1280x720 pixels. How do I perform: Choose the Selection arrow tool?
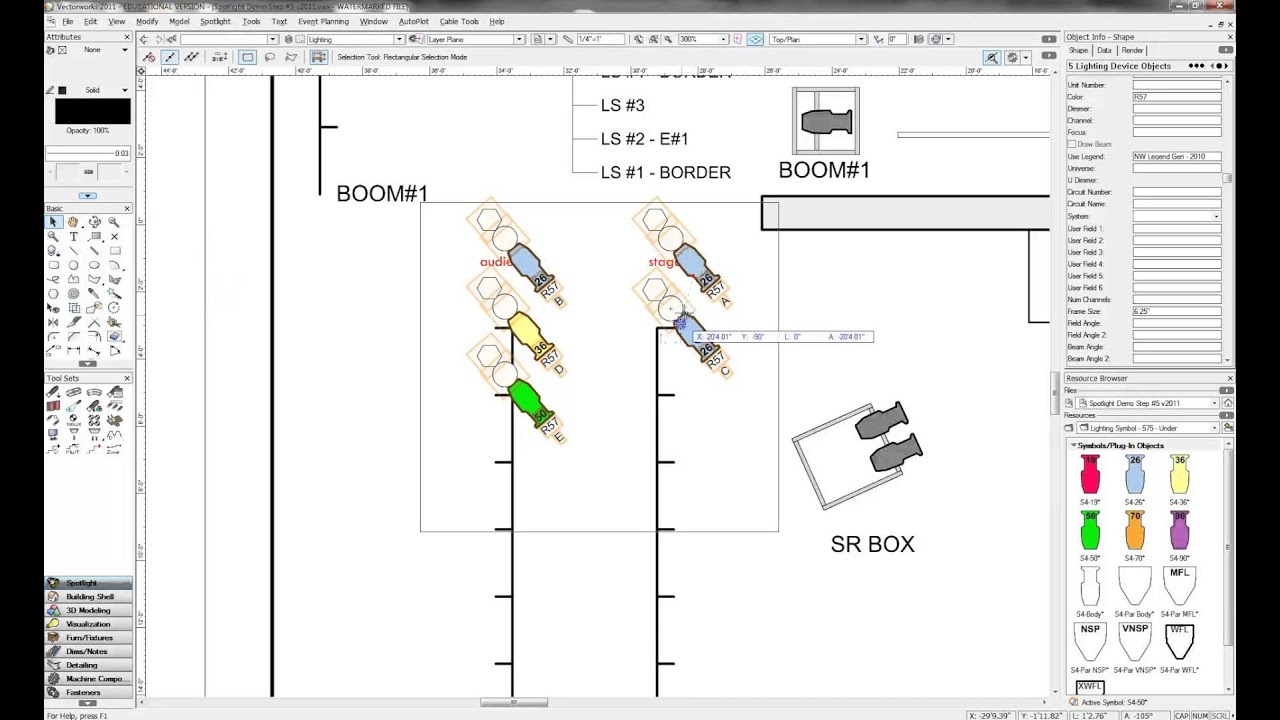click(54, 222)
